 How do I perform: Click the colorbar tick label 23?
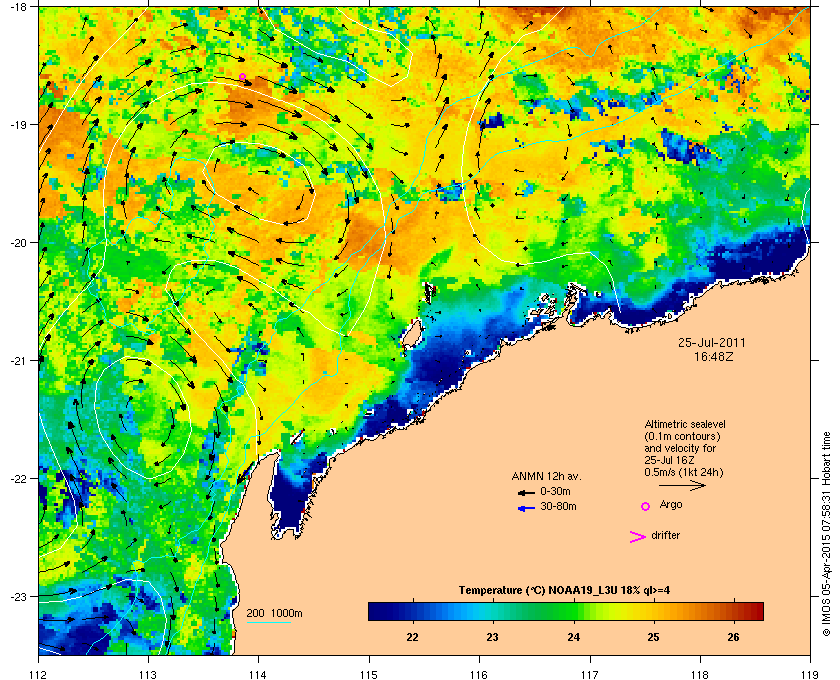492,637
